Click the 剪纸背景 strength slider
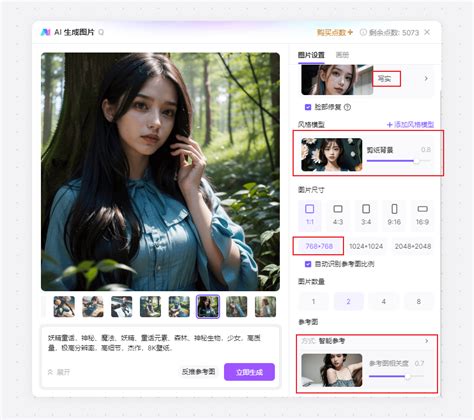Screen dimensions: 474x420 point(398,161)
